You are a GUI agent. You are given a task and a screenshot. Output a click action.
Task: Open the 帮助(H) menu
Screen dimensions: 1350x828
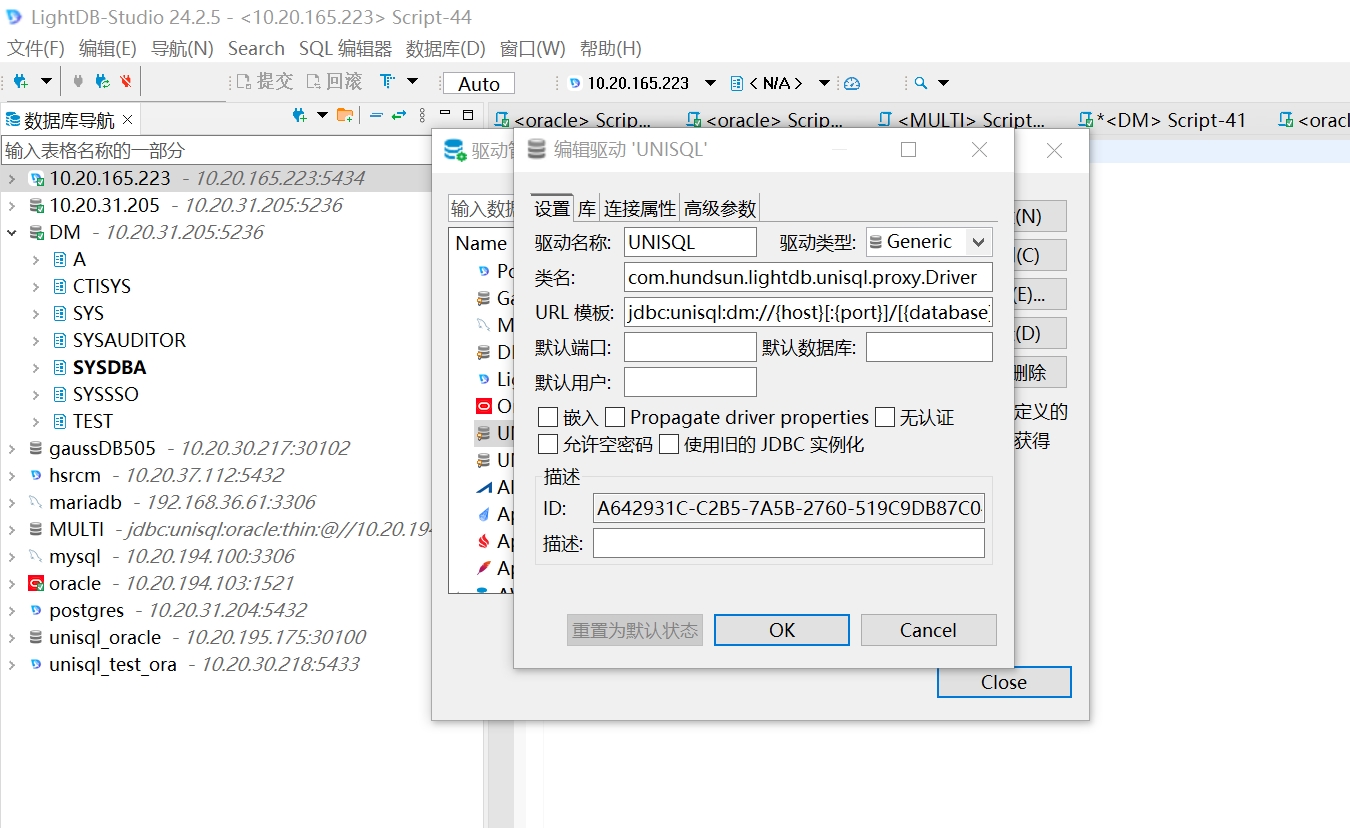click(611, 48)
